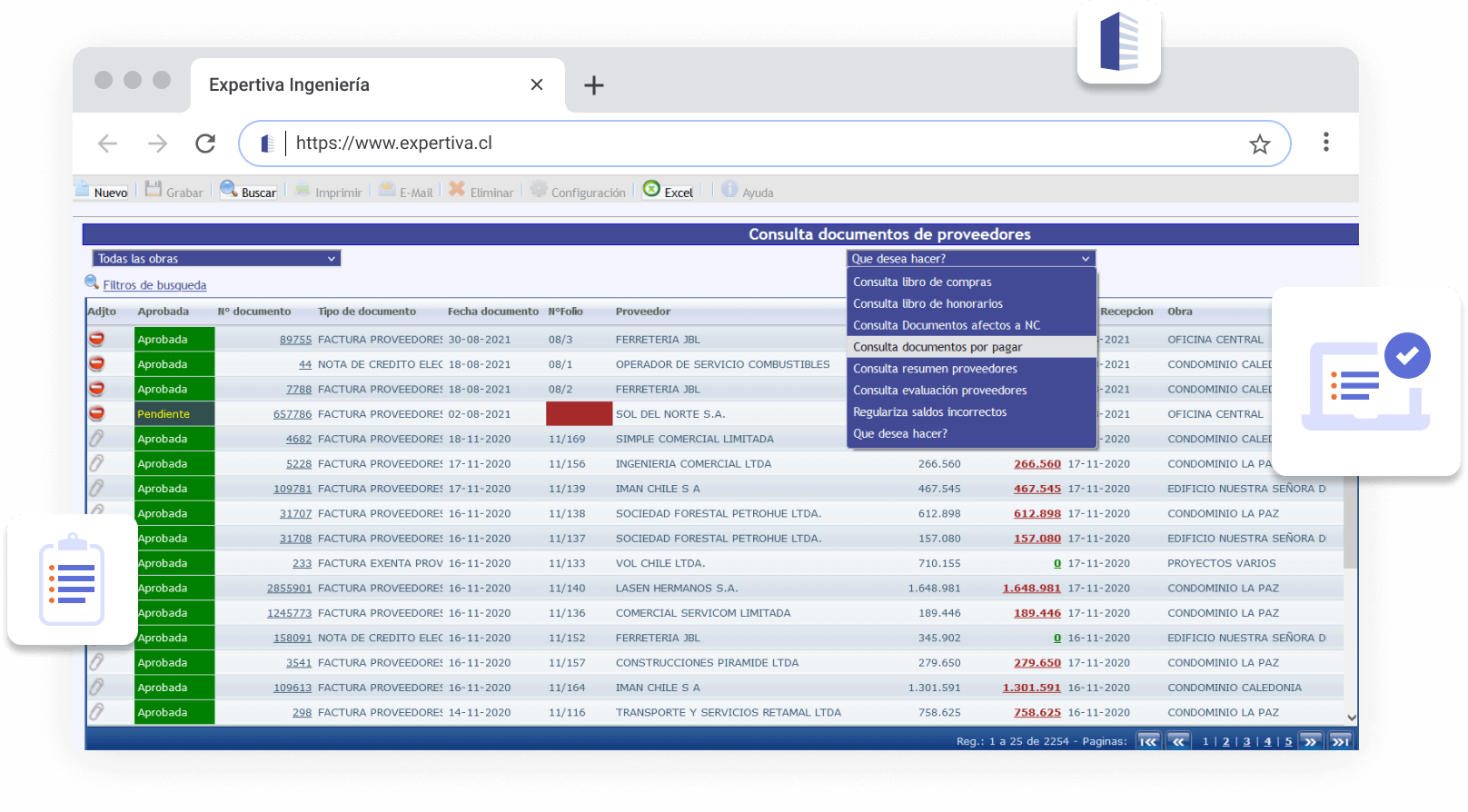This screenshot has height=812, width=1468.
Task: Click the paperclip attachment icon for document 4682
Action: [96, 439]
